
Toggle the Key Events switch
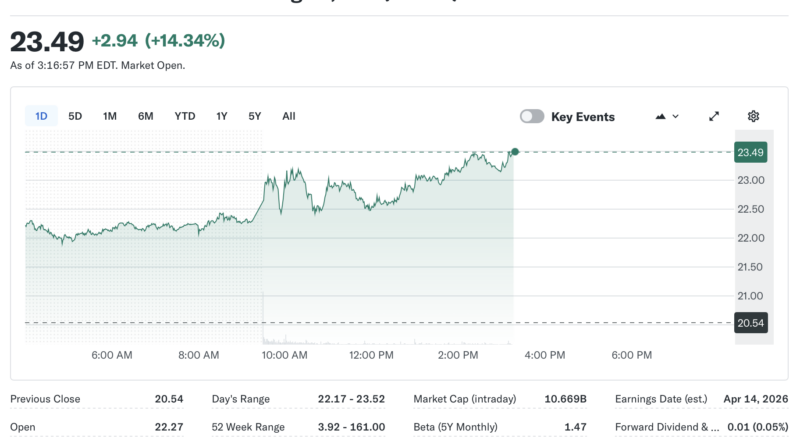pyautogui.click(x=532, y=116)
